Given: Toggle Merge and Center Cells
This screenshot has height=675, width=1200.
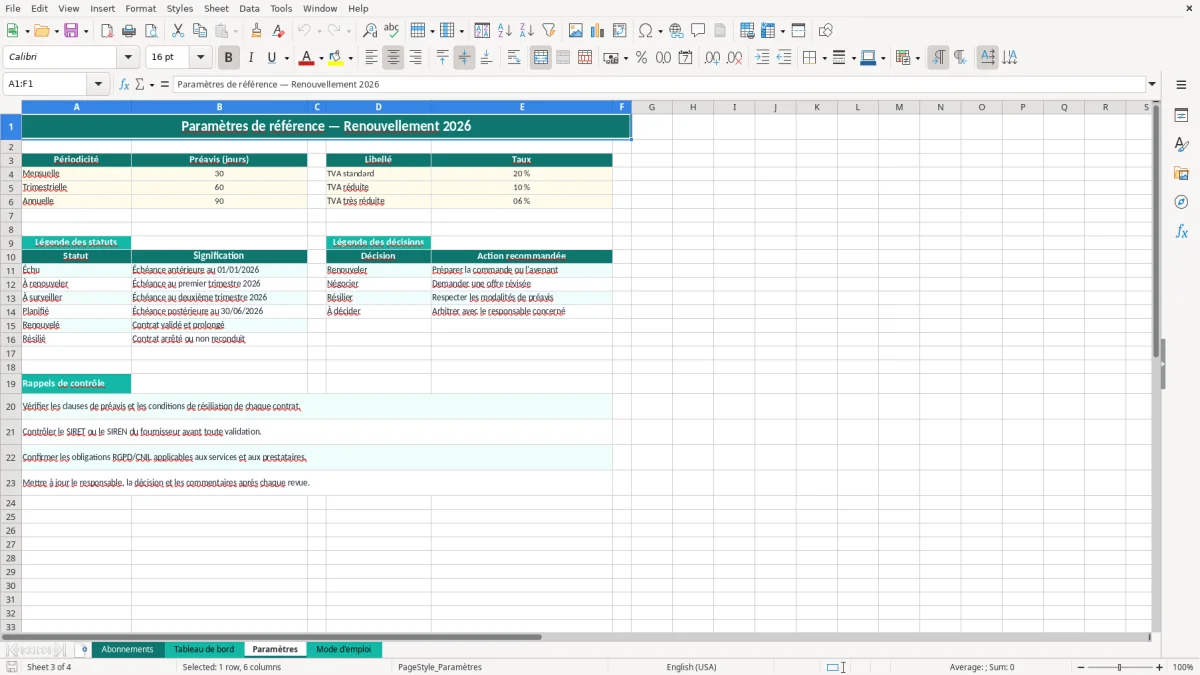Looking at the screenshot, I should tap(541, 58).
